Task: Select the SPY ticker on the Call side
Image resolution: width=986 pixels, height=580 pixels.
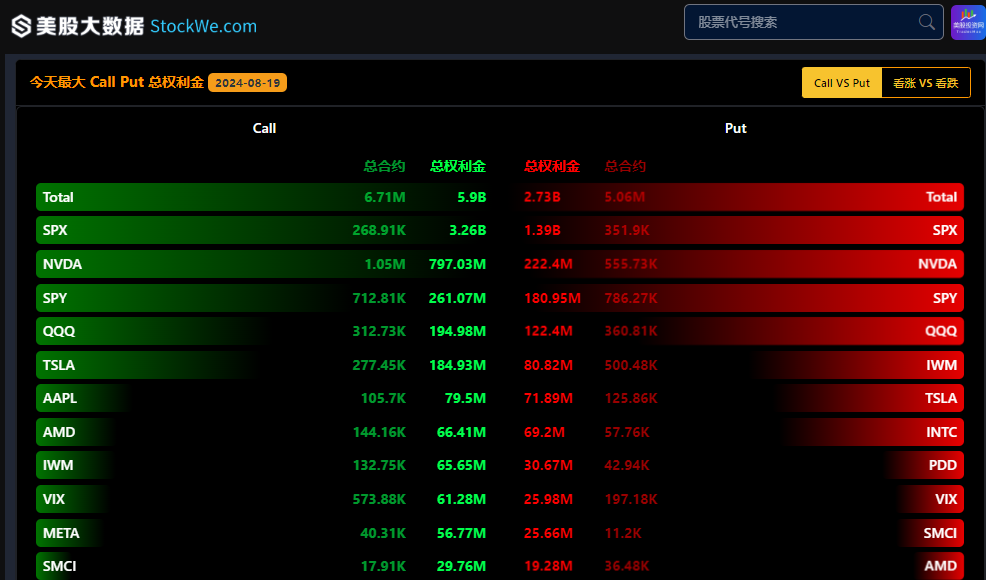Action: 55,298
